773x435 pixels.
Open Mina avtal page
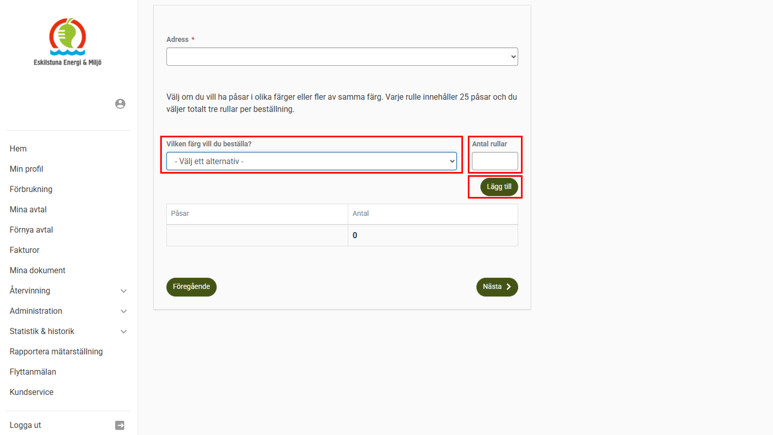click(x=28, y=209)
